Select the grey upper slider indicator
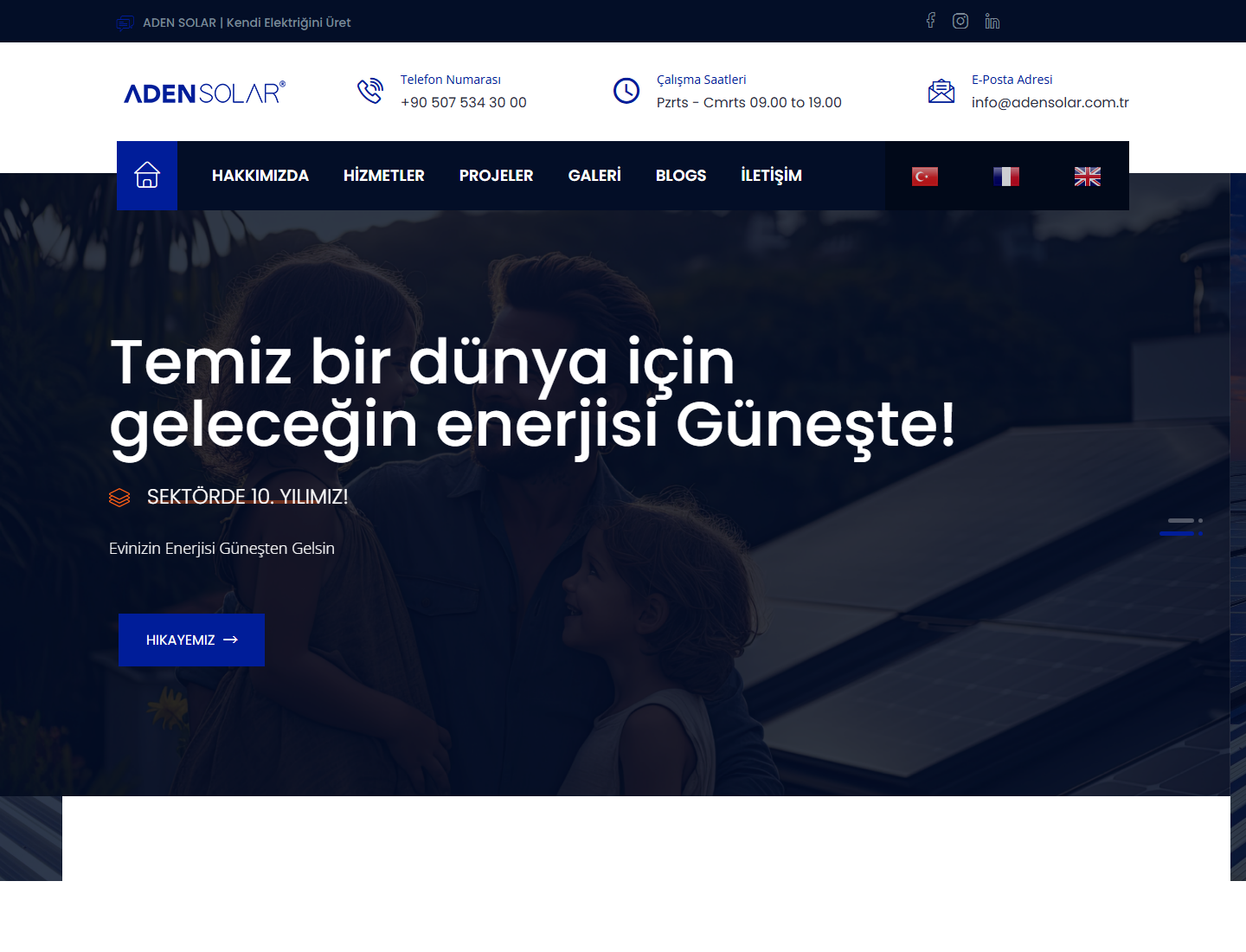 tap(1185, 520)
